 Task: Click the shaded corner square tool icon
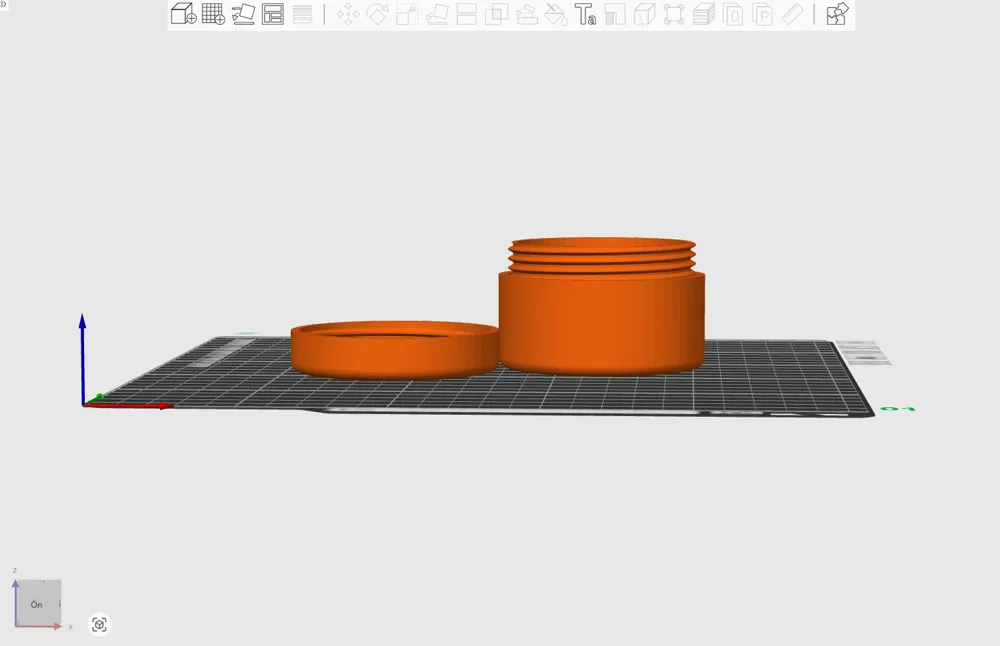(x=615, y=14)
